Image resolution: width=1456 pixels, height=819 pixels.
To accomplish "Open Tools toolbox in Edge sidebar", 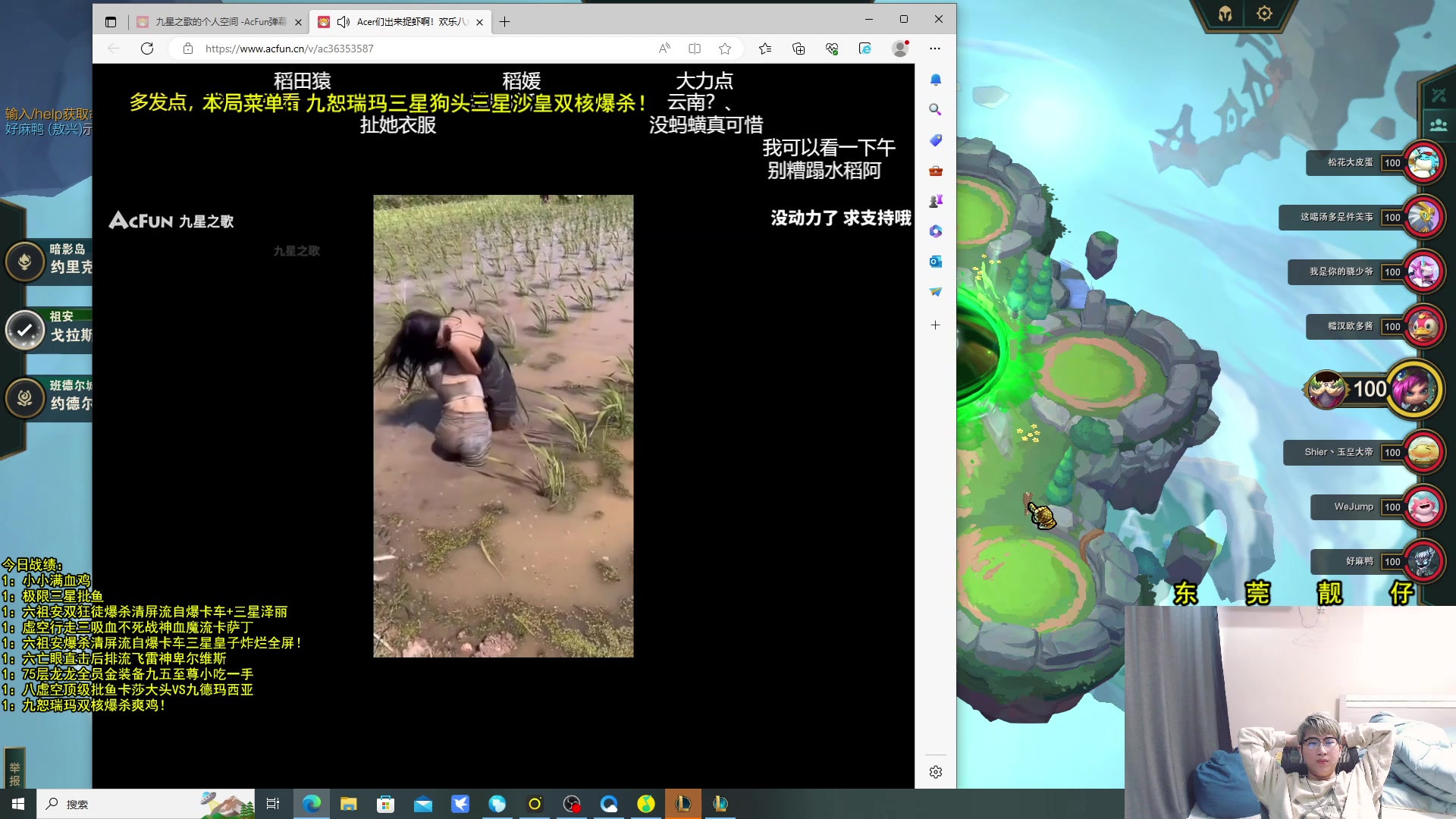I will [936, 171].
